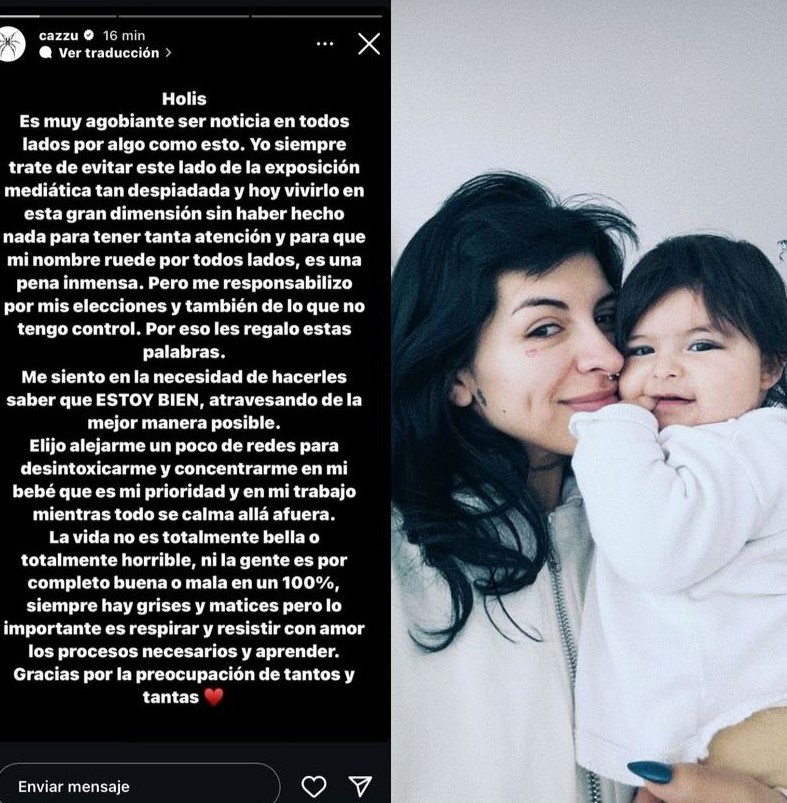Image resolution: width=787 pixels, height=803 pixels.
Task: Select the last story progress segment
Action: [316, 16]
